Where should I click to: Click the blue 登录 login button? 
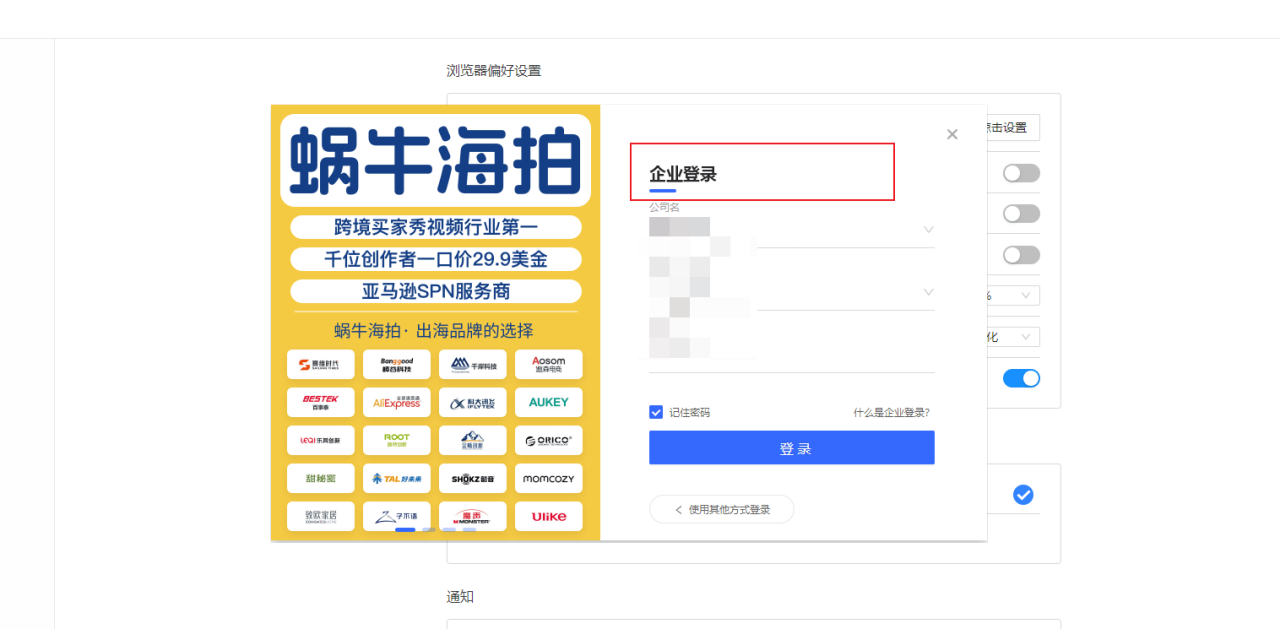(792, 448)
